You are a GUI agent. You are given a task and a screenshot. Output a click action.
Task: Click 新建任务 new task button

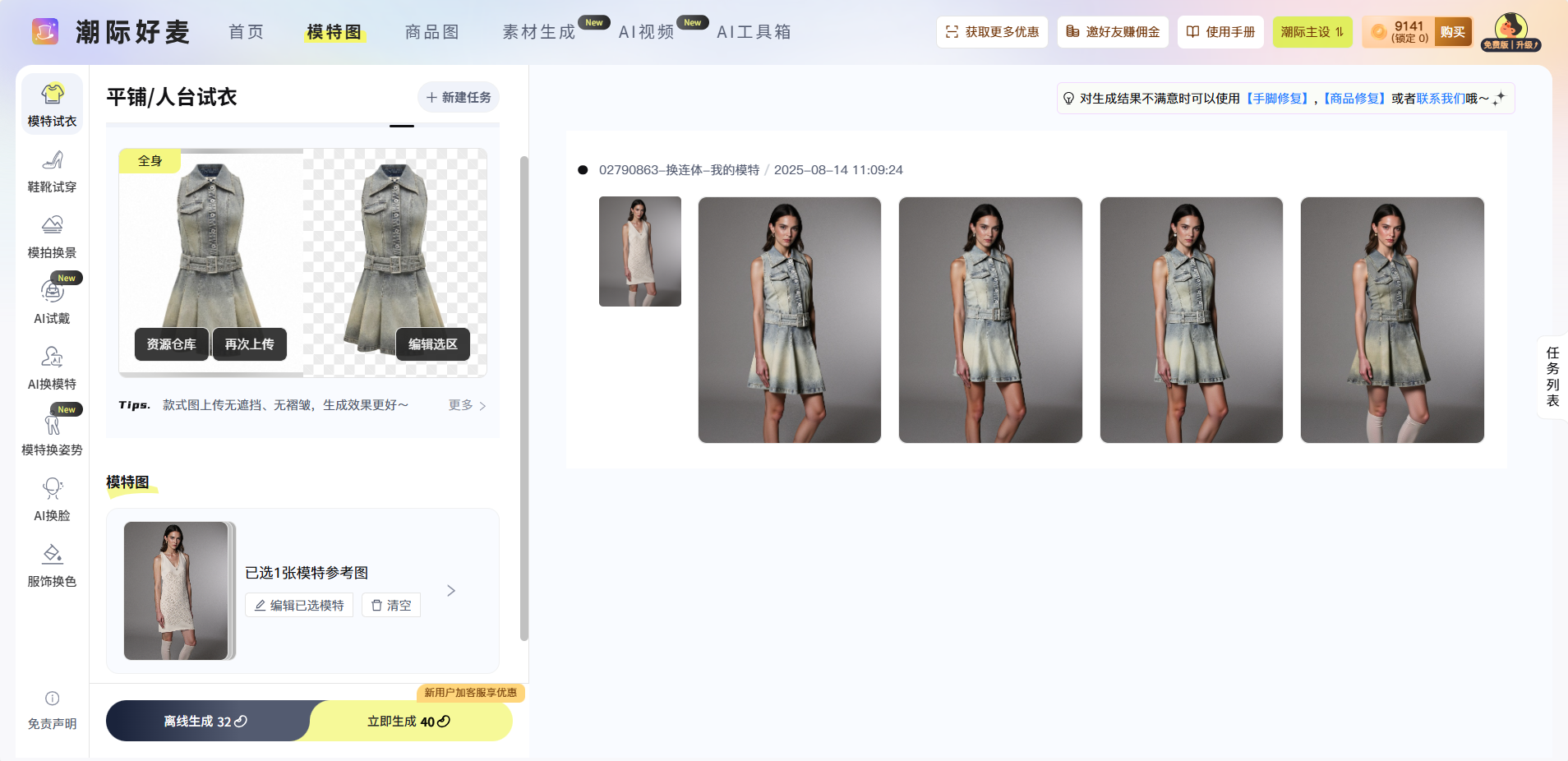click(459, 97)
